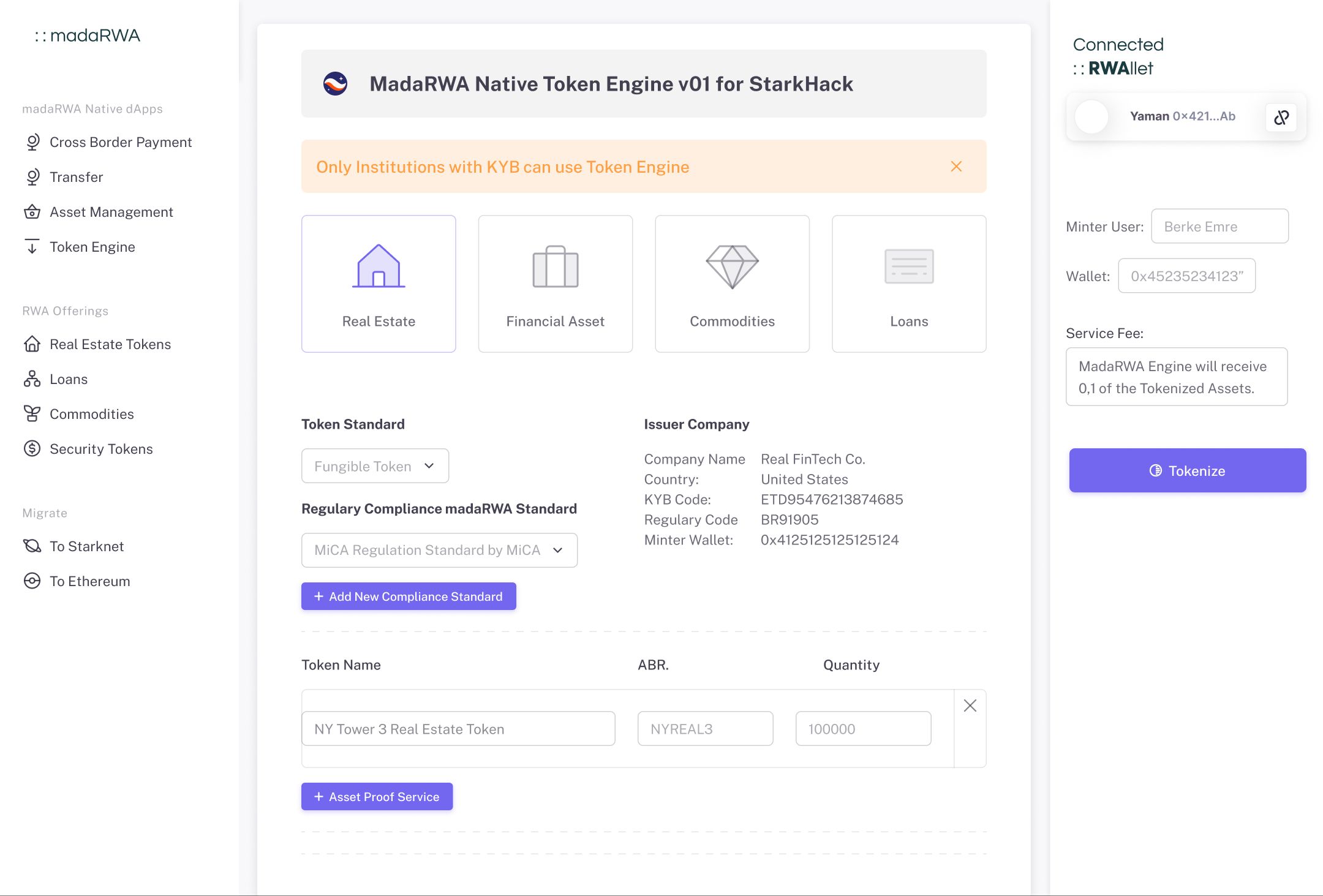Select the Loans asset card
The image size is (1323, 896).
[x=909, y=284]
